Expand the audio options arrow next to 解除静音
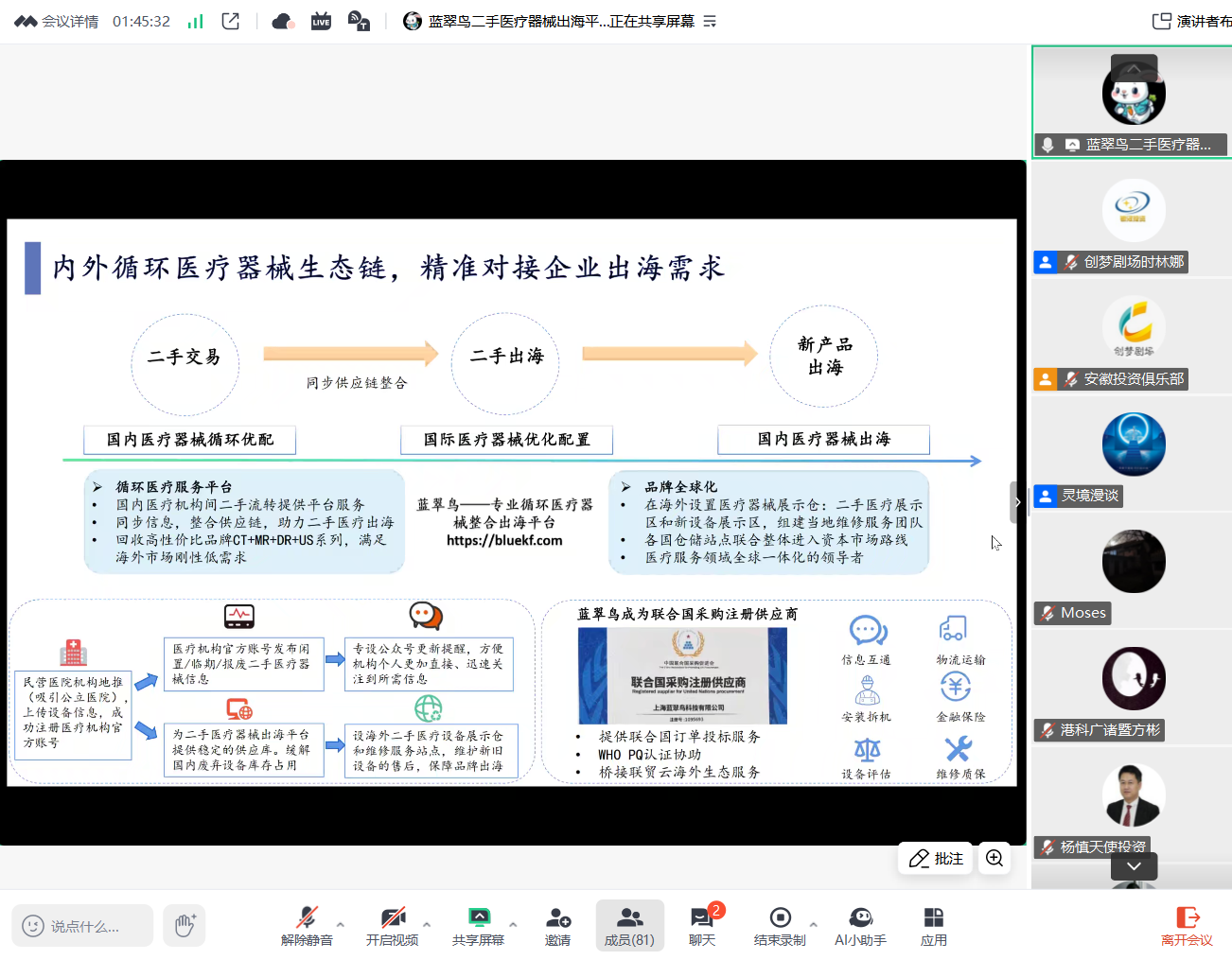1232x960 pixels. click(x=341, y=925)
